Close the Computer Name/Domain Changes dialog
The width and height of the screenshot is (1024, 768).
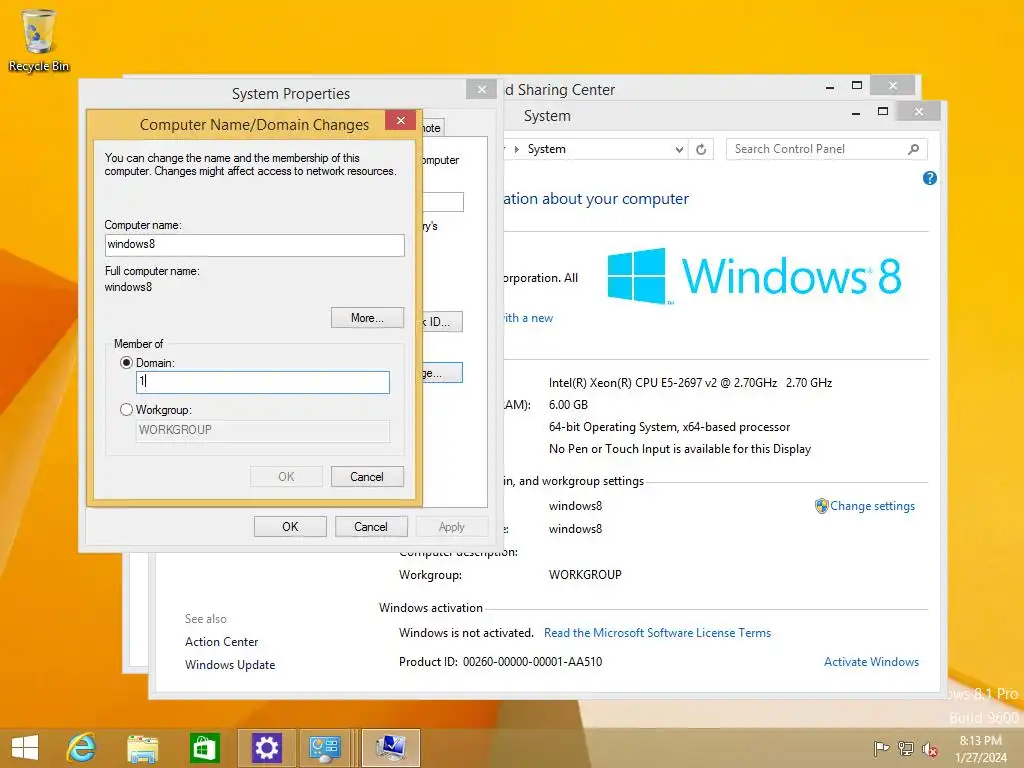(401, 120)
